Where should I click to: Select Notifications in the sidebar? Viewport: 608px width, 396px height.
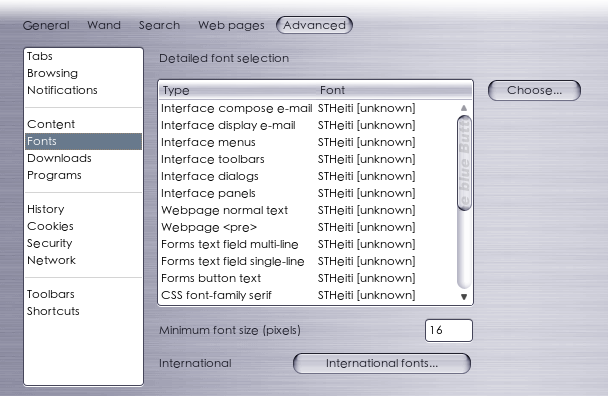pyautogui.click(x=83, y=90)
